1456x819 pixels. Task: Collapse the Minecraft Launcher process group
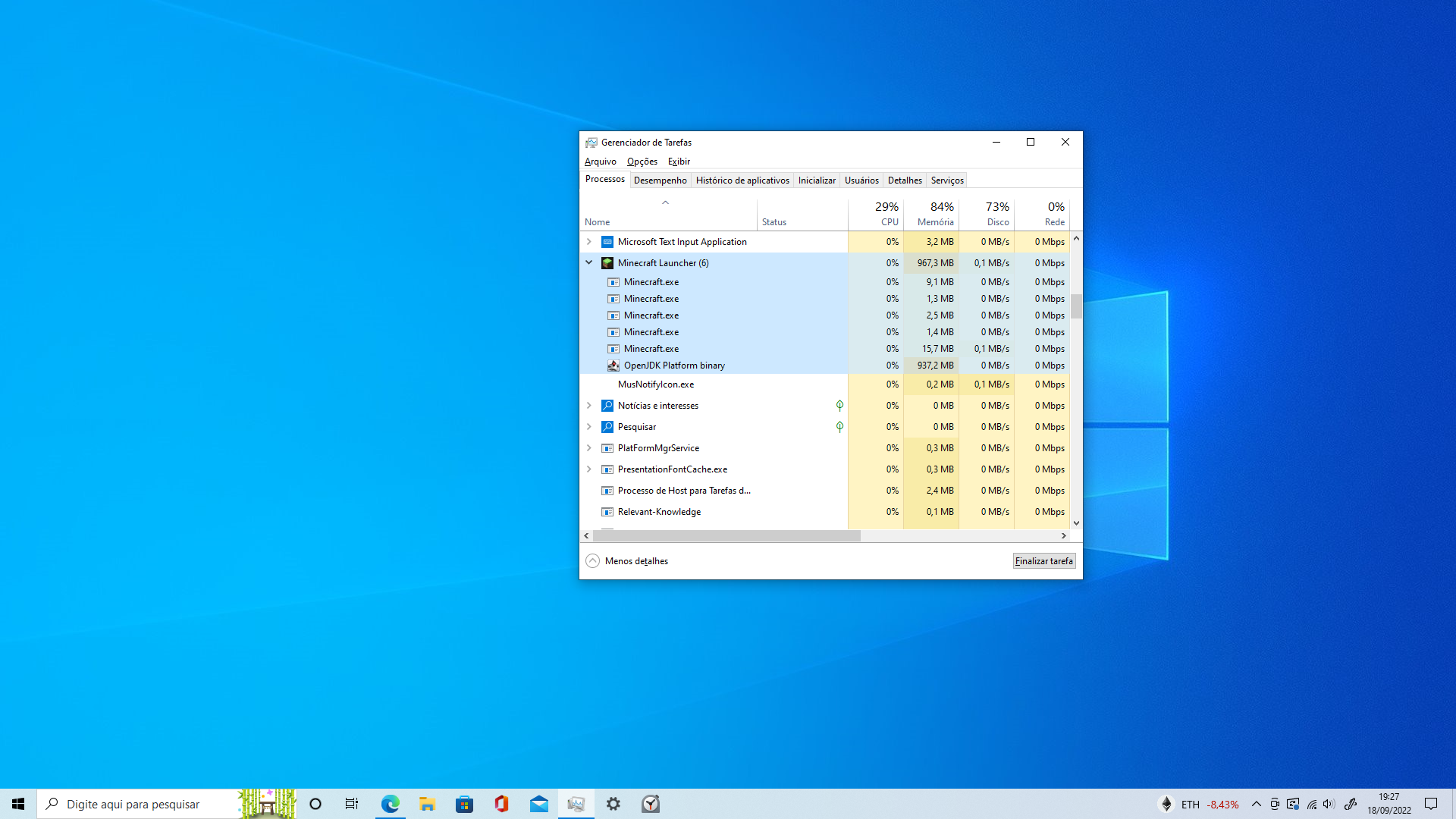(589, 263)
